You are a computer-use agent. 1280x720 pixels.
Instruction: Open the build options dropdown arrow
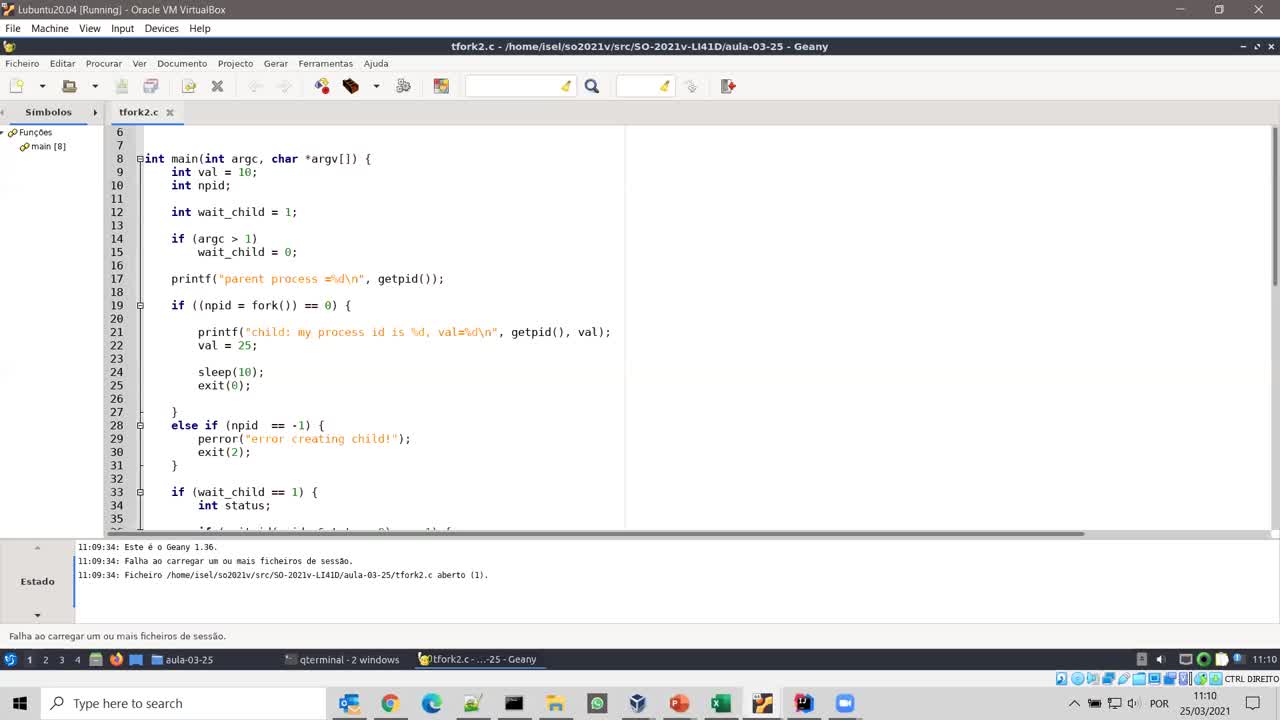coord(376,86)
